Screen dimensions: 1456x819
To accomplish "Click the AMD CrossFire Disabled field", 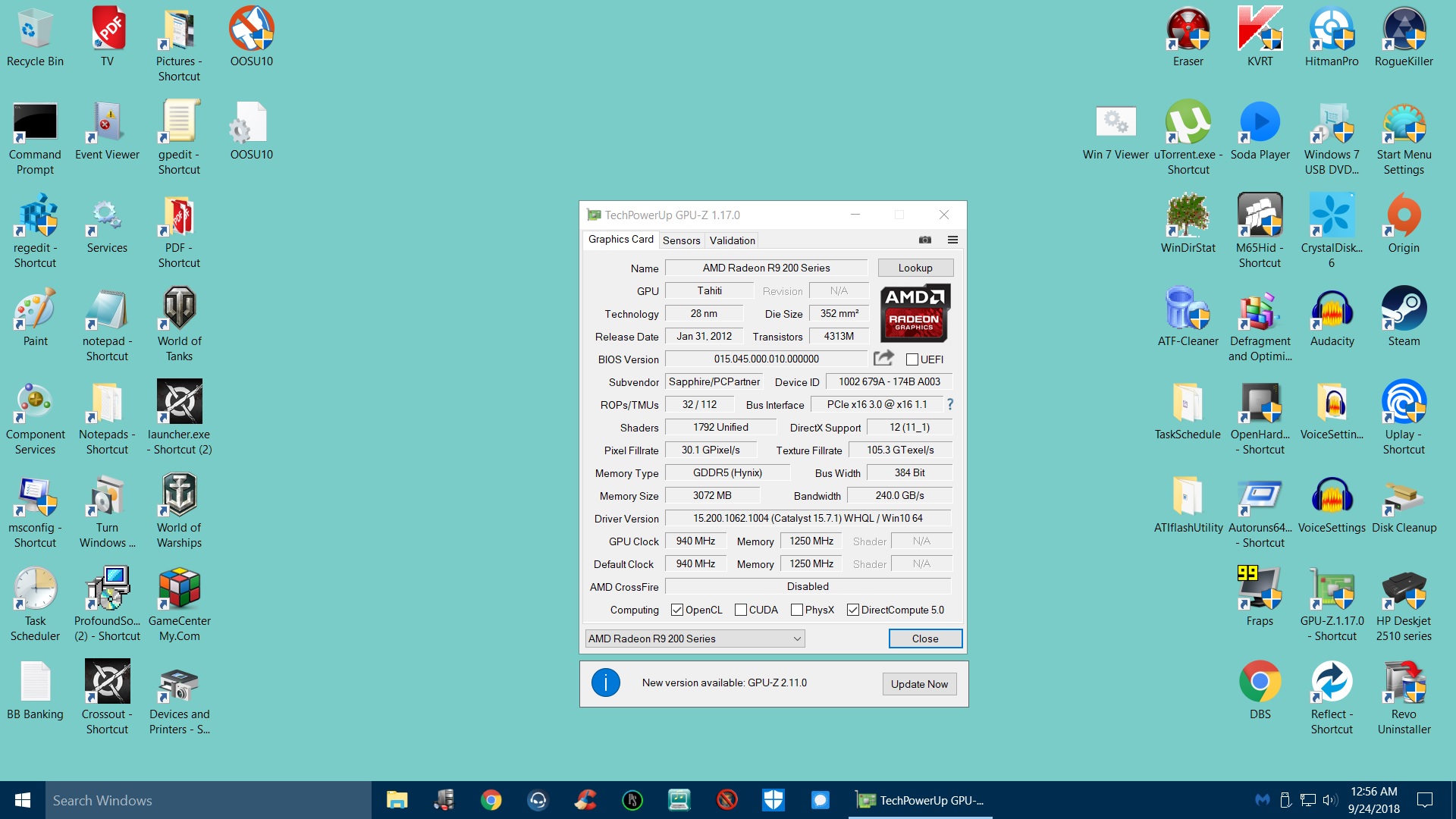I will click(808, 586).
